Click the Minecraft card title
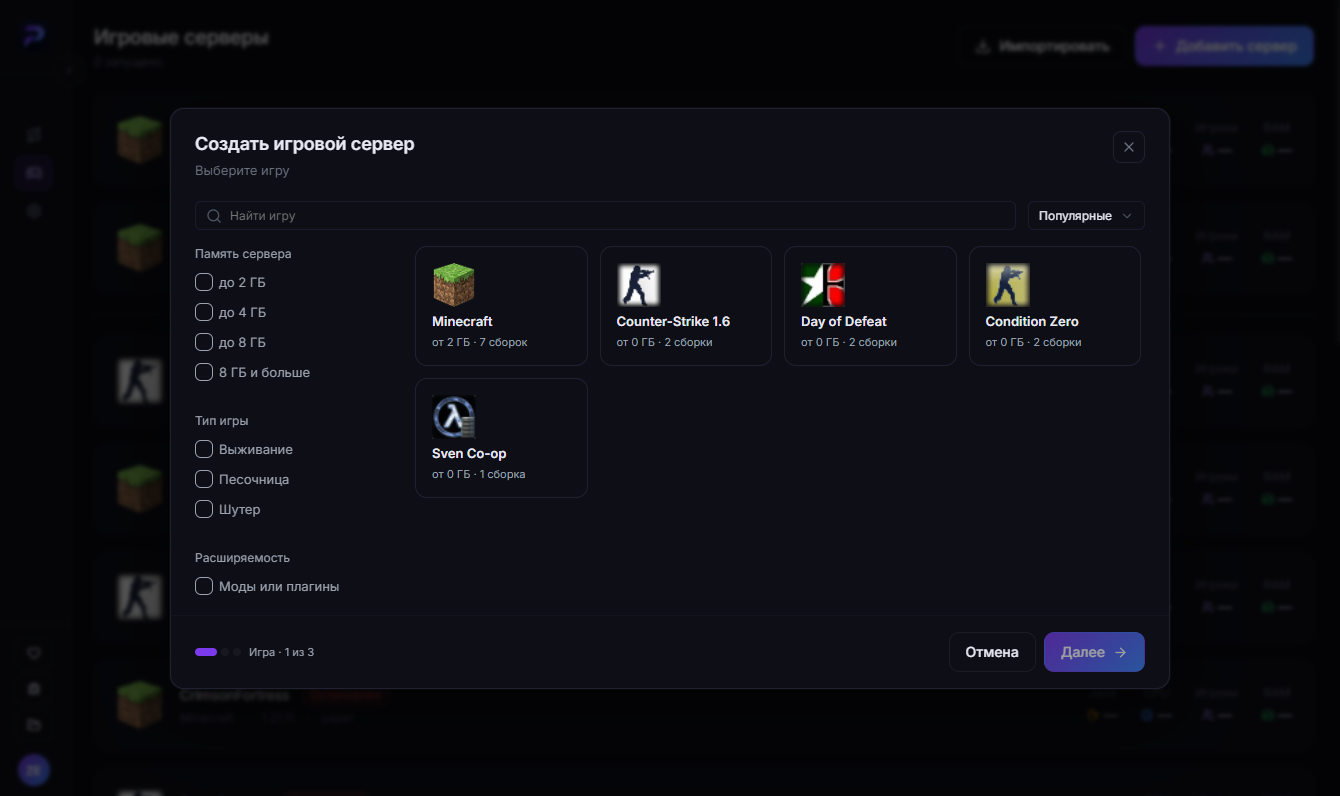 point(462,322)
